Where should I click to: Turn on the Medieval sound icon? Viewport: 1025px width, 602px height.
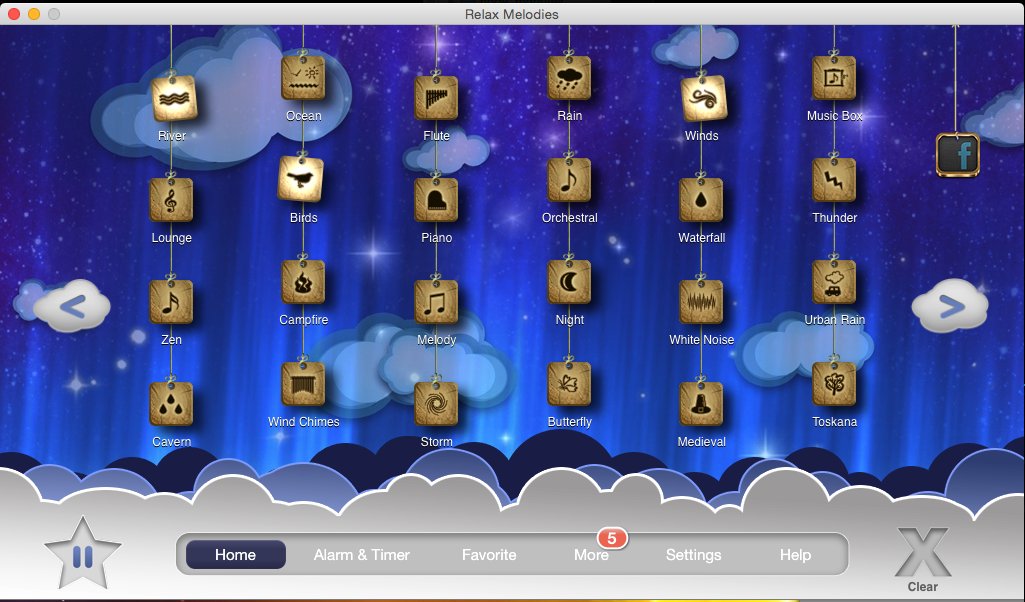(701, 404)
